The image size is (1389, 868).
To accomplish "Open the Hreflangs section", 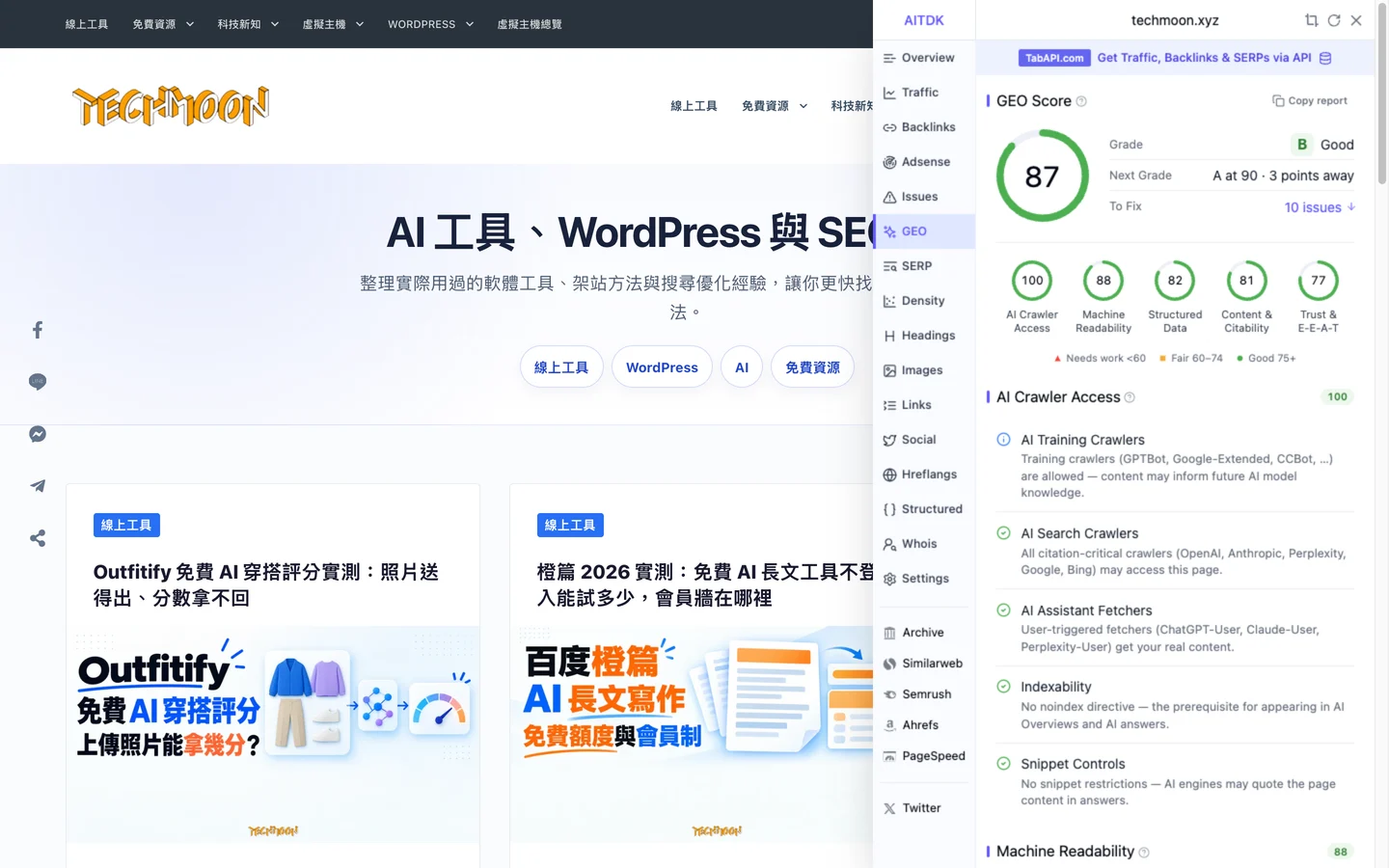I will (923, 475).
